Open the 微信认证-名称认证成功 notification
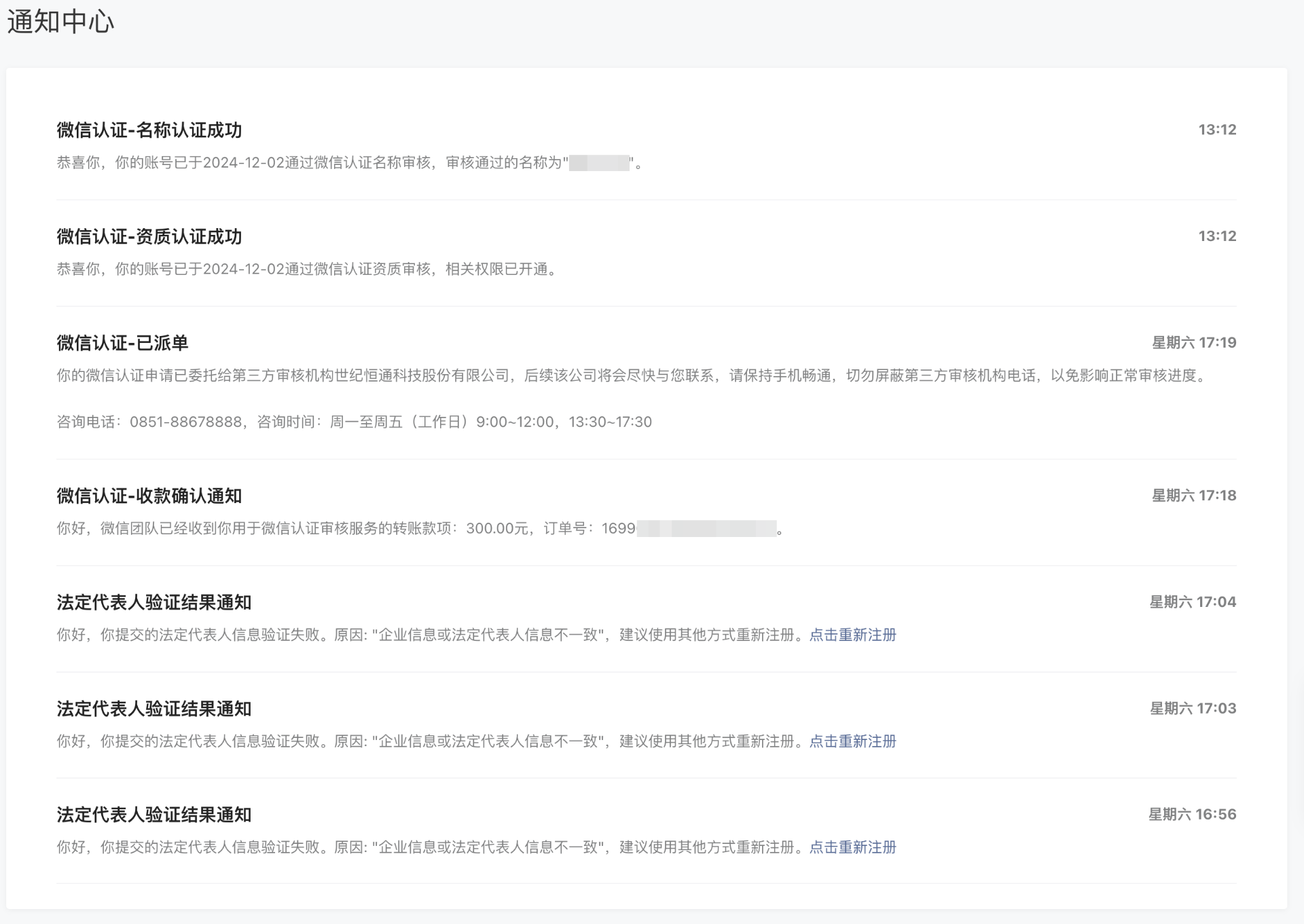Image resolution: width=1304 pixels, height=924 pixels. 149,130
